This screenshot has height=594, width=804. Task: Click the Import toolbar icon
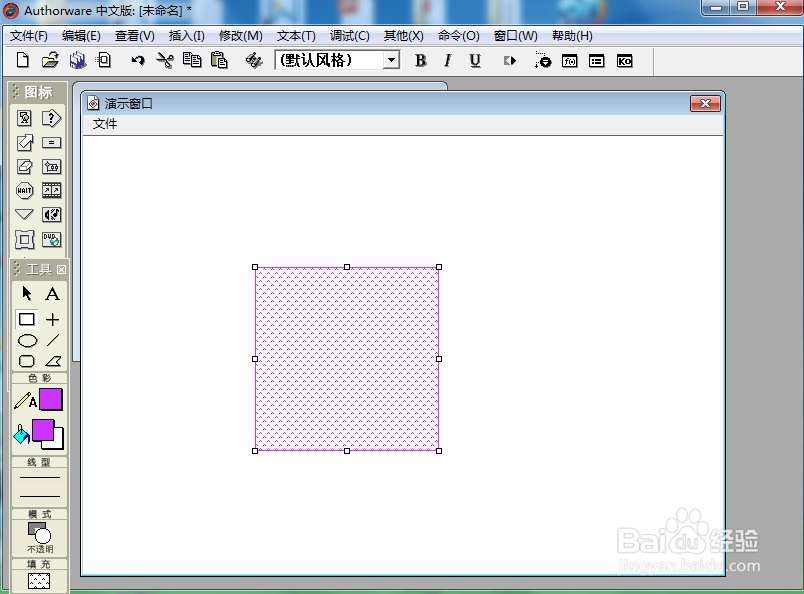[104, 61]
